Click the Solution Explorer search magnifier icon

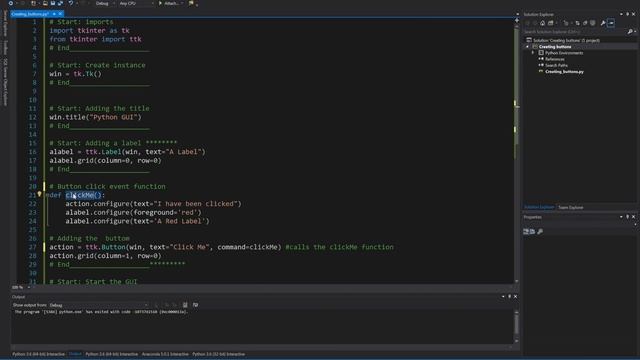click(630, 31)
